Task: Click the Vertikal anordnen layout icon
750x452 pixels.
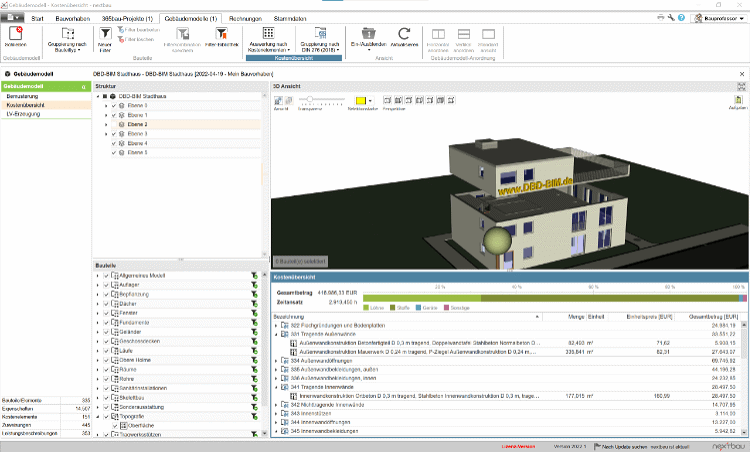Action: pyautogui.click(x=463, y=34)
